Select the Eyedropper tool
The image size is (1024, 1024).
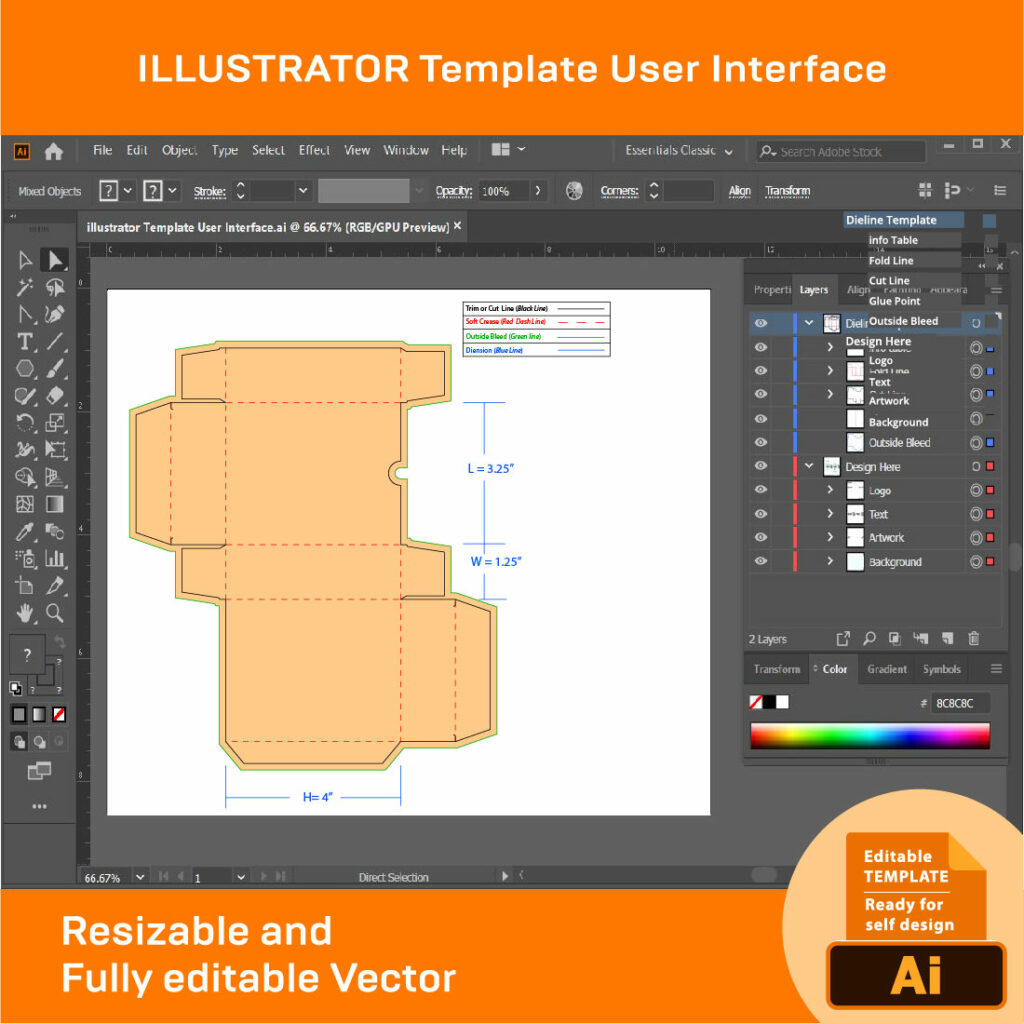tap(25, 531)
